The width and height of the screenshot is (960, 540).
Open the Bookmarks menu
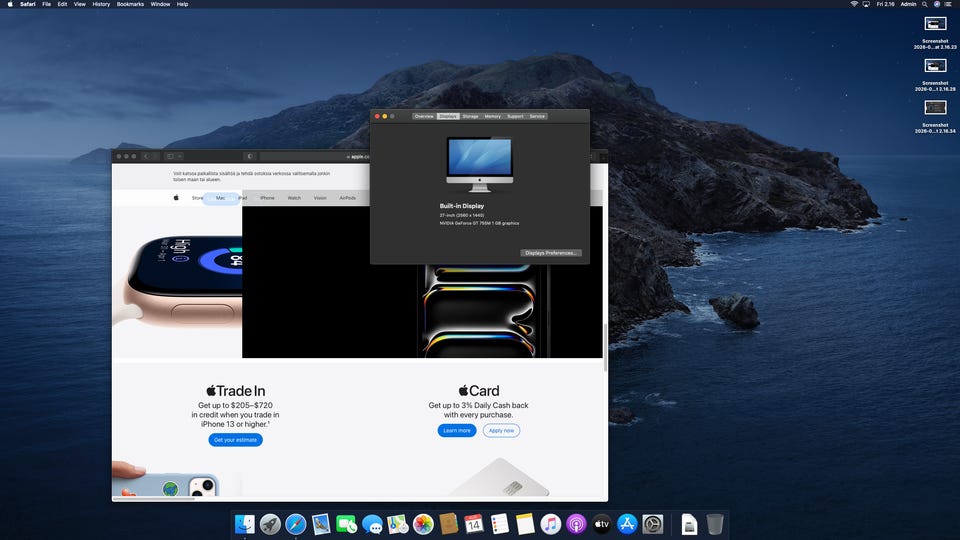point(130,4)
